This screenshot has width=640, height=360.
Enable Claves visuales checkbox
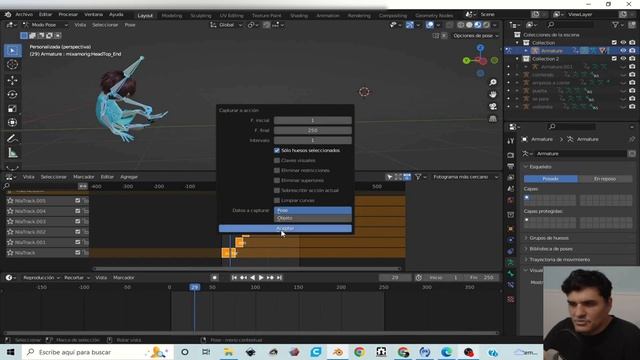277,160
